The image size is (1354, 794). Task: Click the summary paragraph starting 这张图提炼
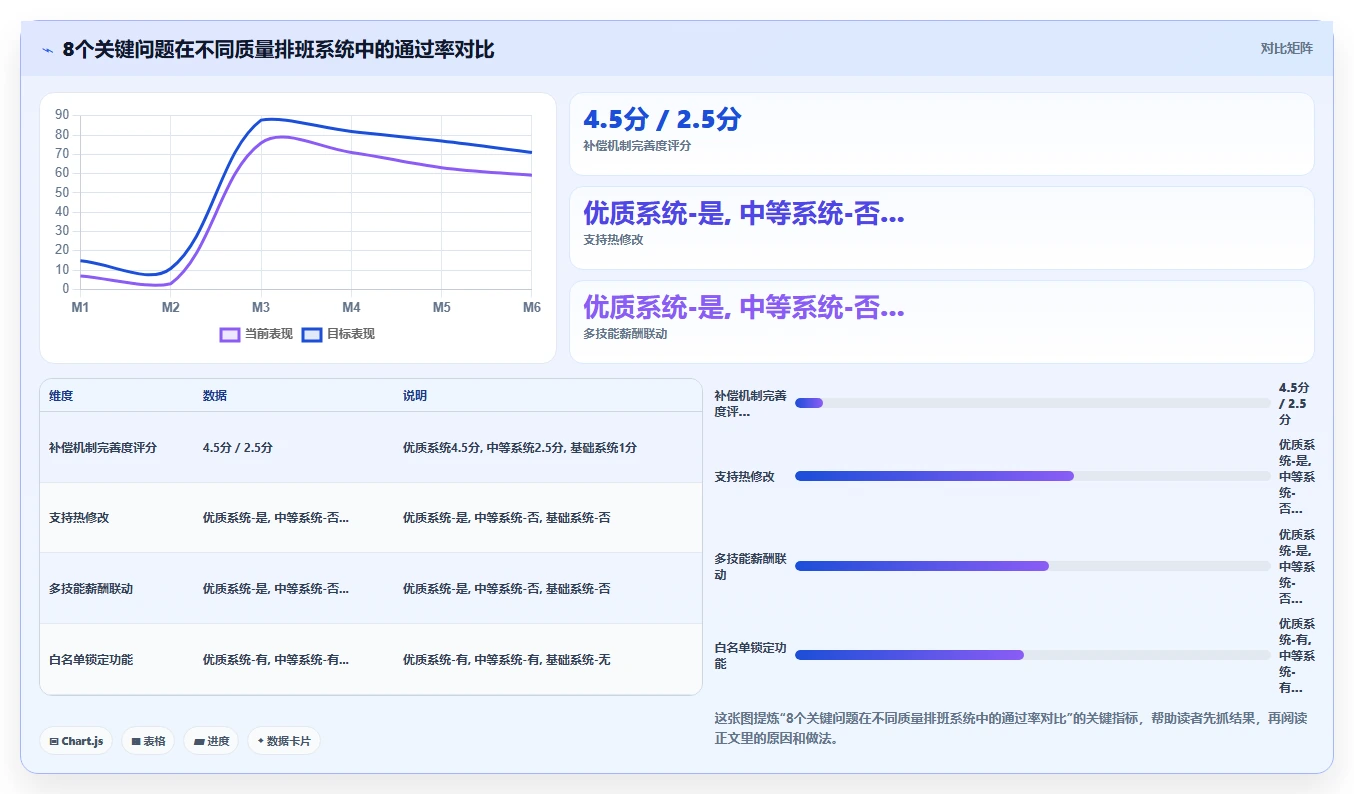[x=1011, y=728]
